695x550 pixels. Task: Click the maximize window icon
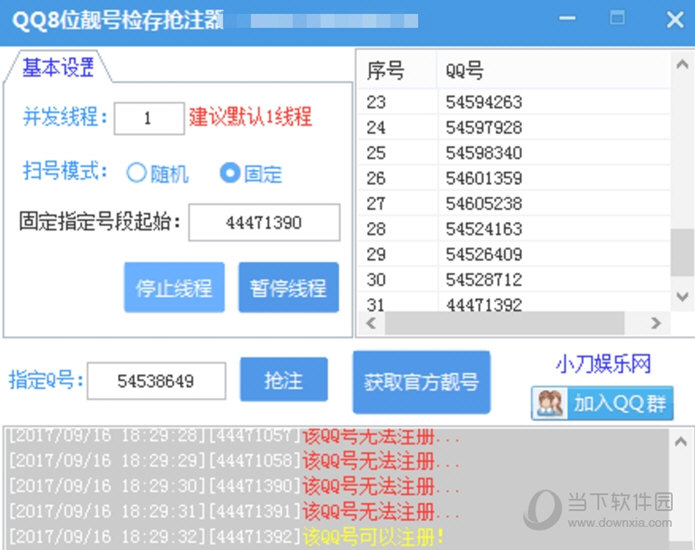tap(617, 18)
